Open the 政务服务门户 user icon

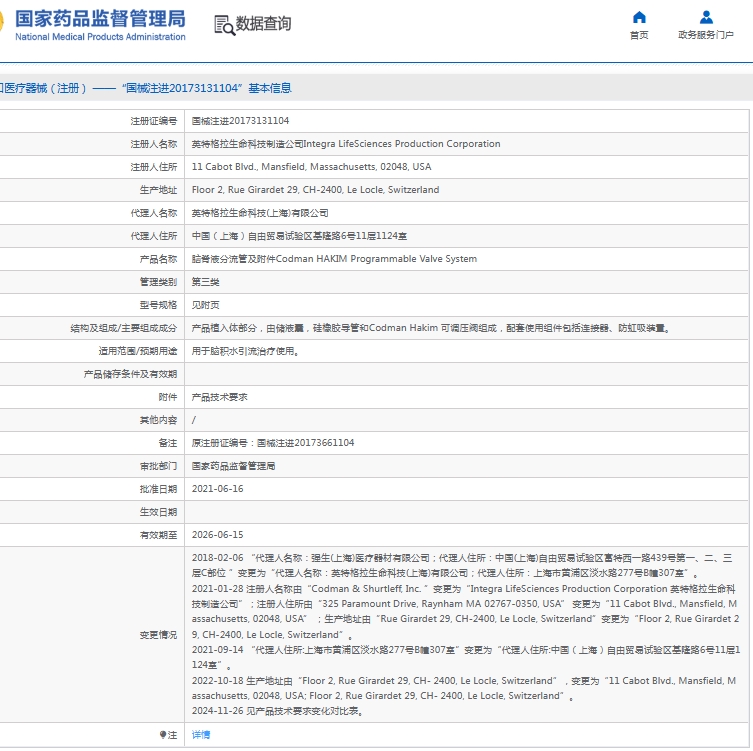coord(706,17)
